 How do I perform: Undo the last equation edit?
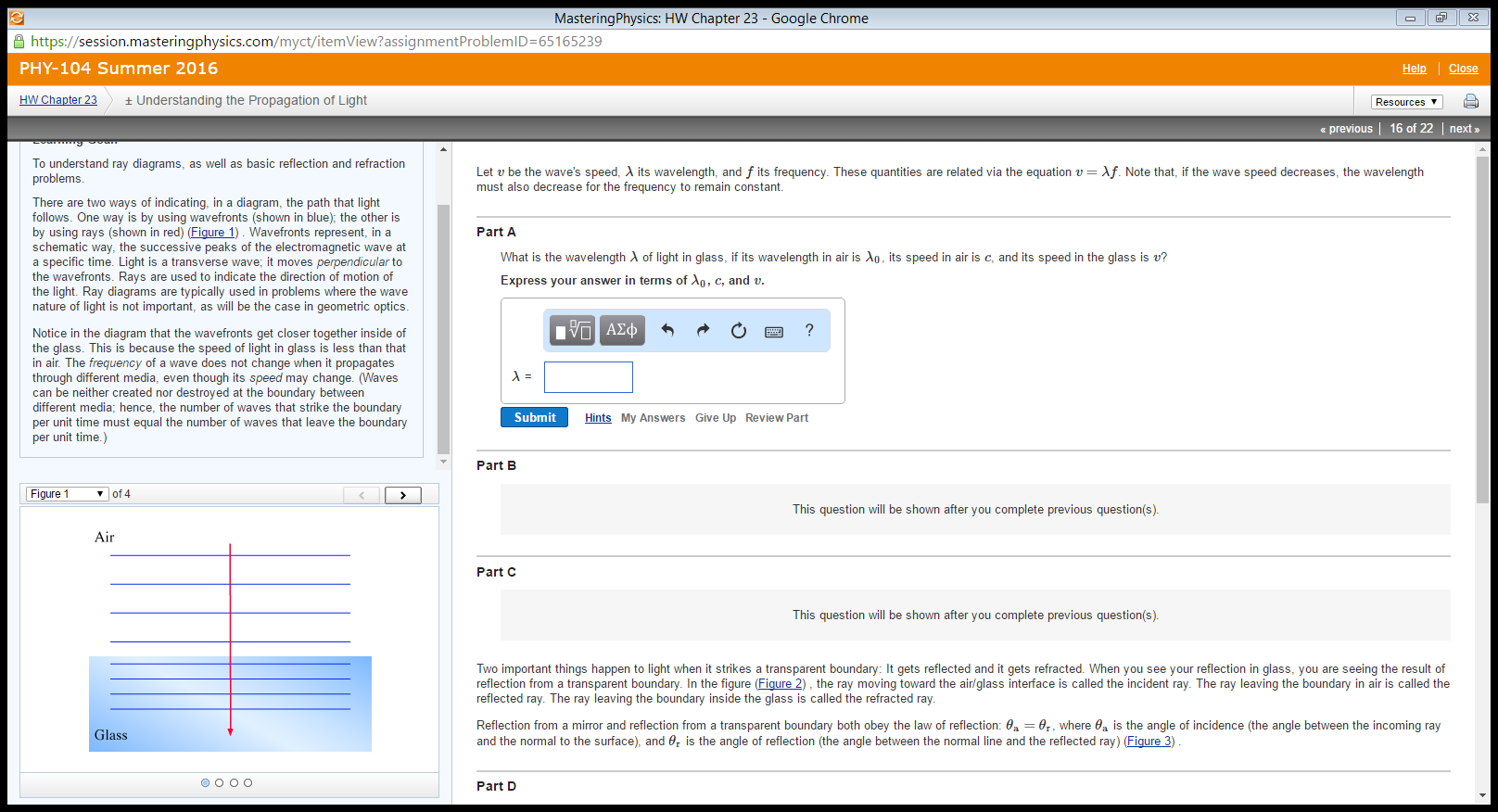click(x=667, y=330)
